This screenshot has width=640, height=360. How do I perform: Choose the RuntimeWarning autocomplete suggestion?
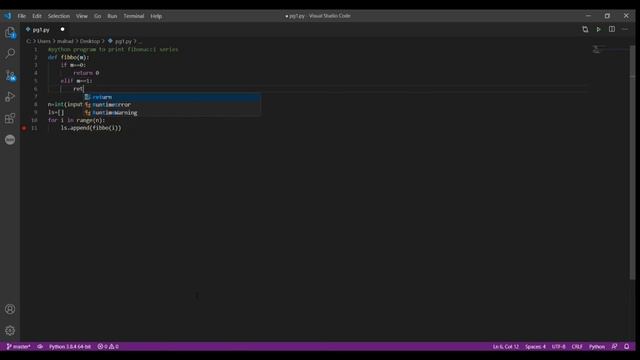point(172,113)
